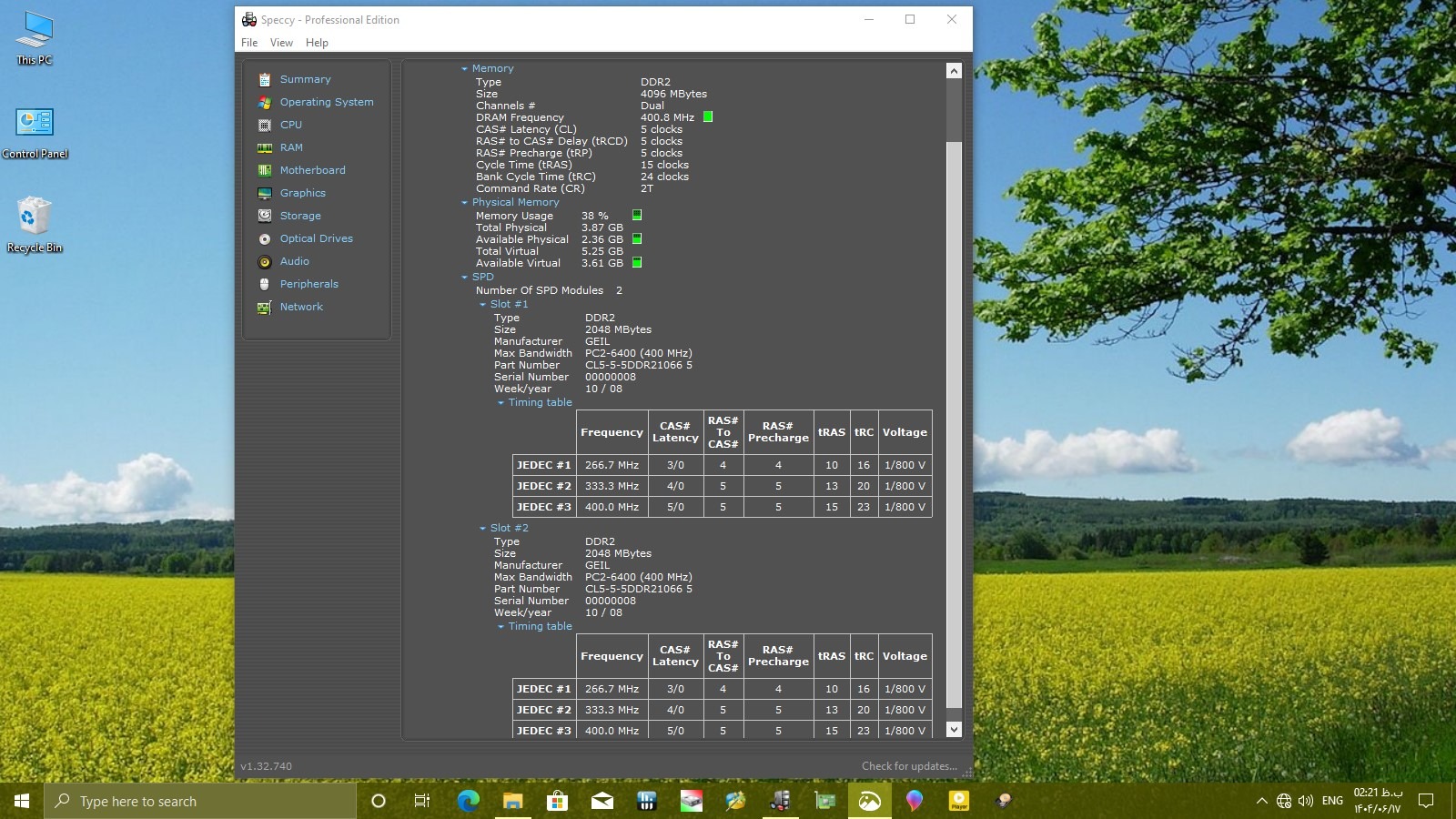Click the Slot #2 Max Bandwidth PC2-6400 value
1456x819 pixels.
(x=639, y=577)
